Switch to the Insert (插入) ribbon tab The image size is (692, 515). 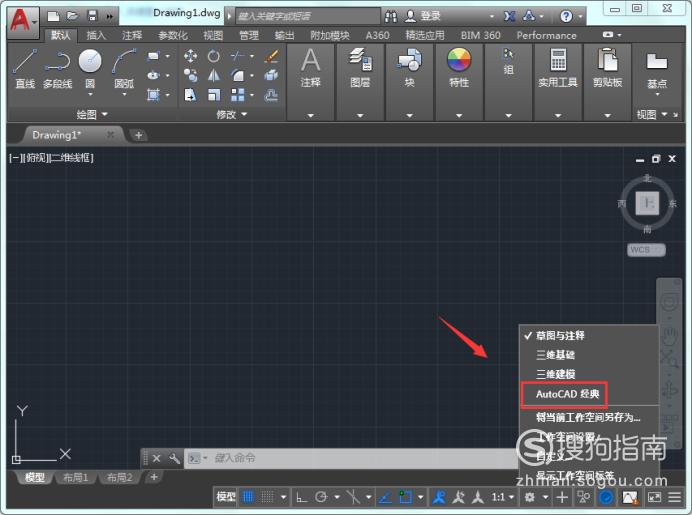pyautogui.click(x=96, y=35)
